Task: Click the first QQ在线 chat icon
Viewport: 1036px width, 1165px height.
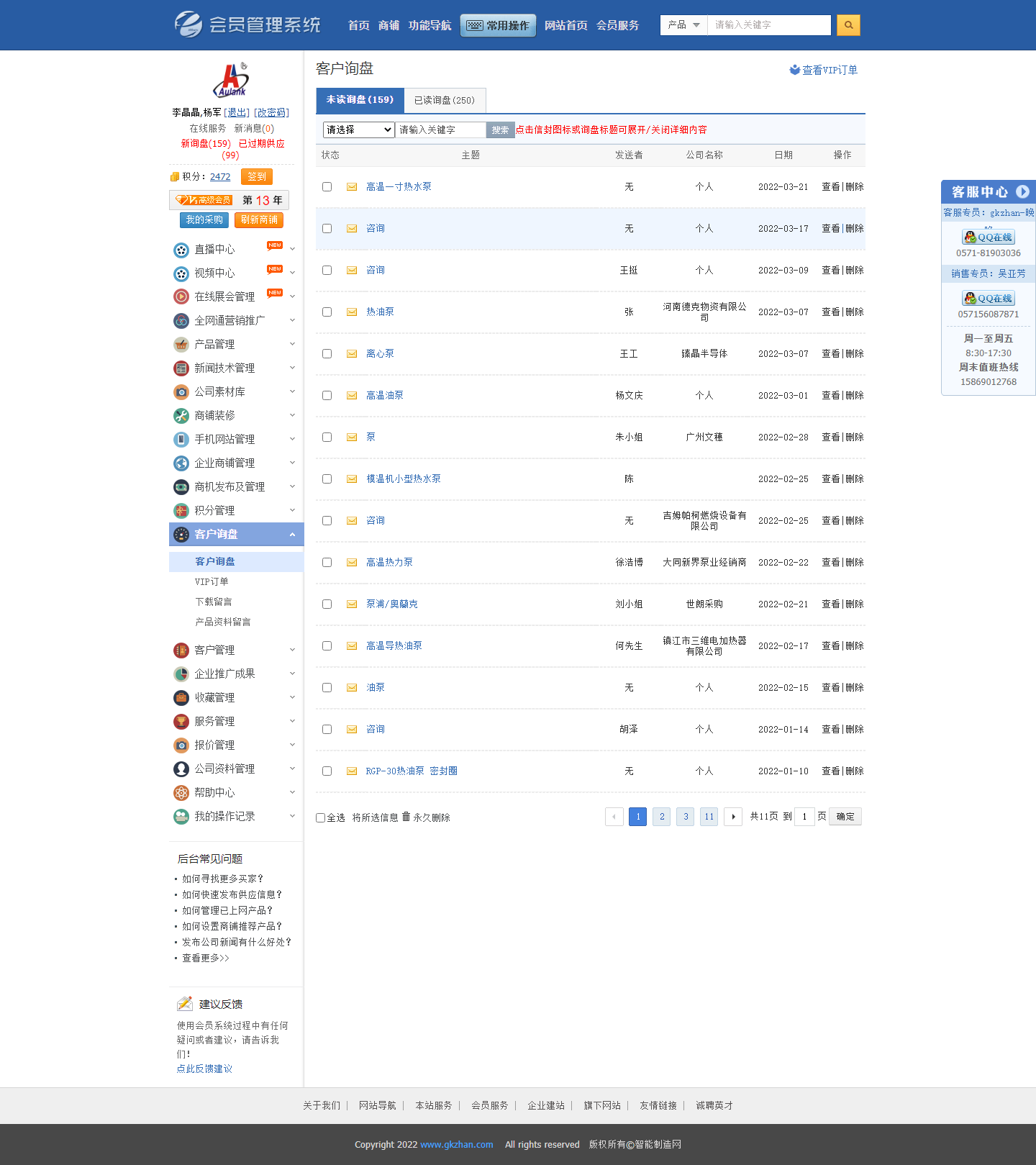Action: [989, 237]
